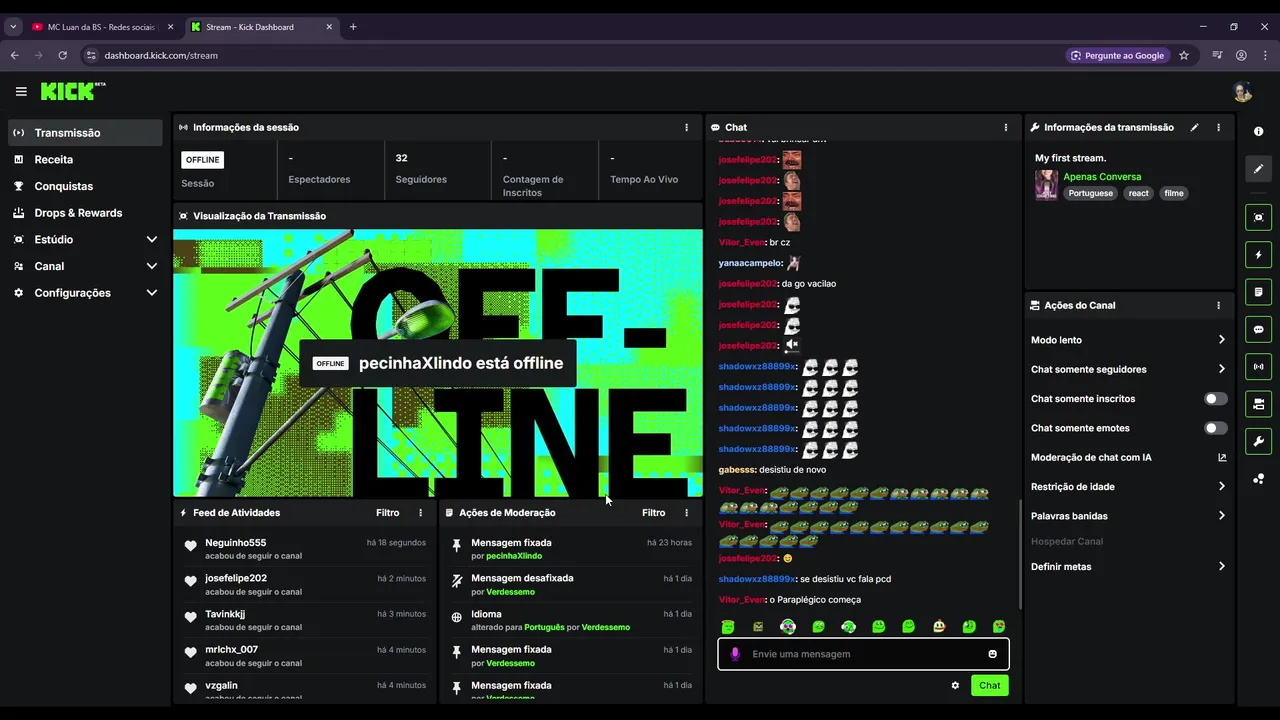This screenshot has height=720, width=1280.
Task: Open the profile avatar menu
Action: click(x=1243, y=92)
